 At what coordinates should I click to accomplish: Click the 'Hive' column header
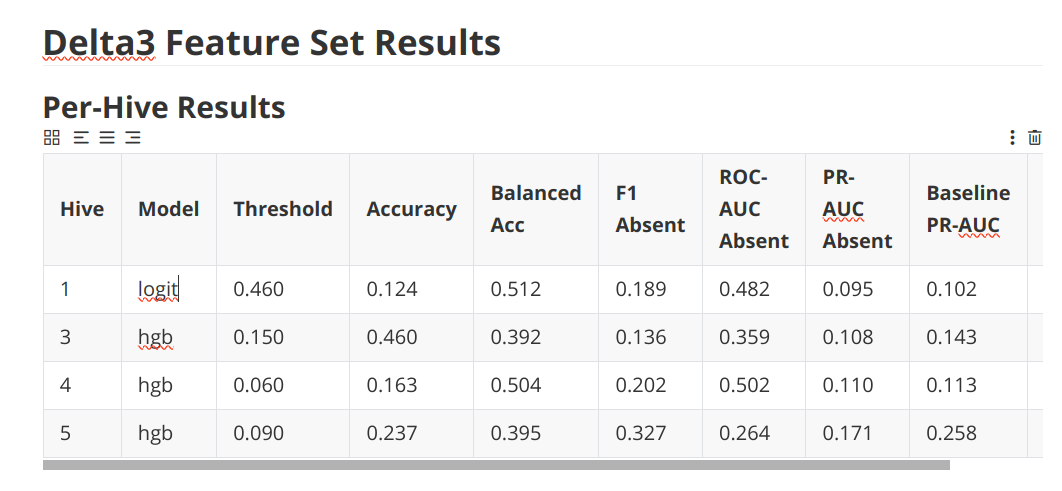click(x=82, y=209)
